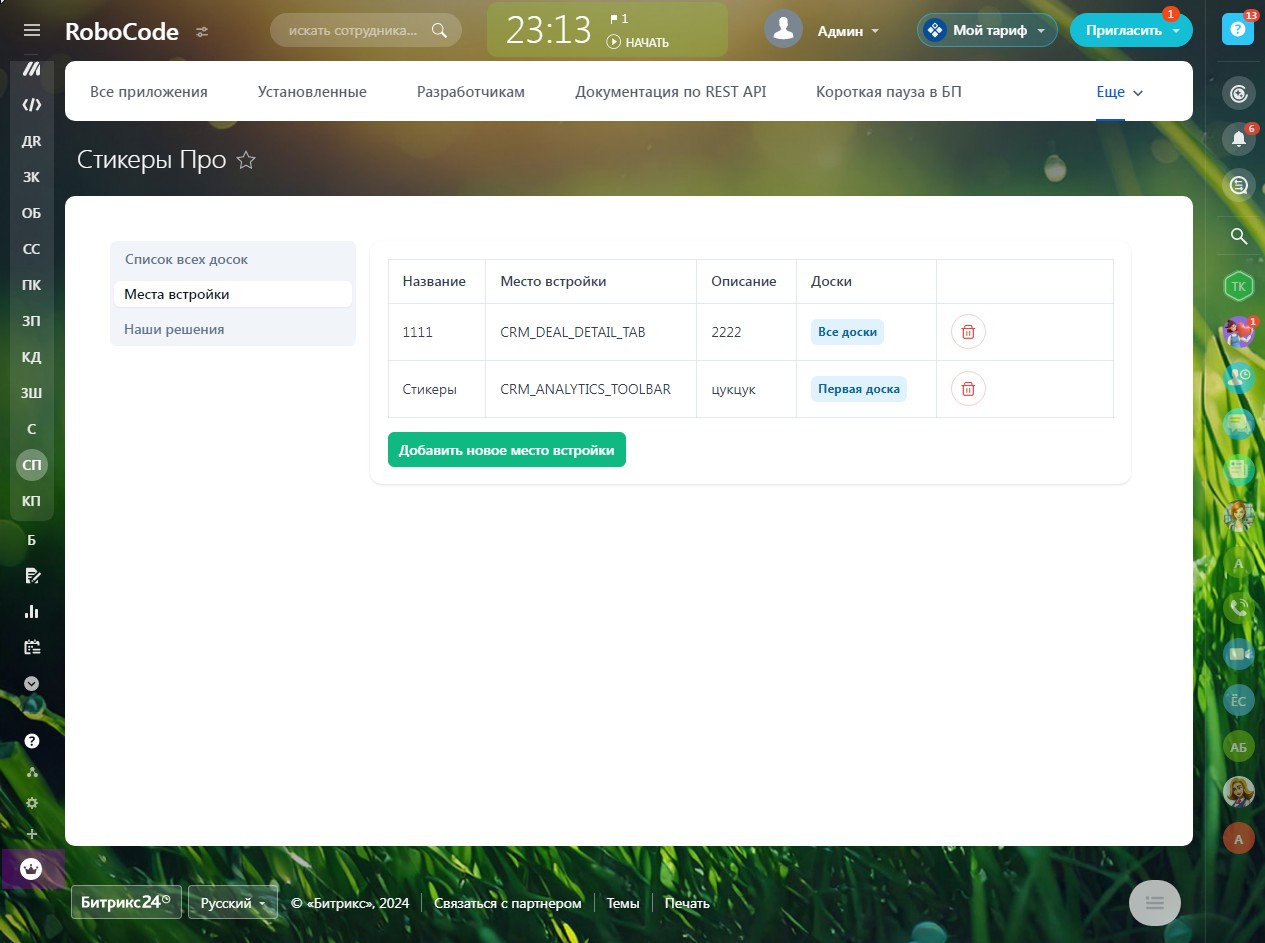Open the help question mark widget
The height and width of the screenshot is (943, 1265).
(x=1238, y=30)
